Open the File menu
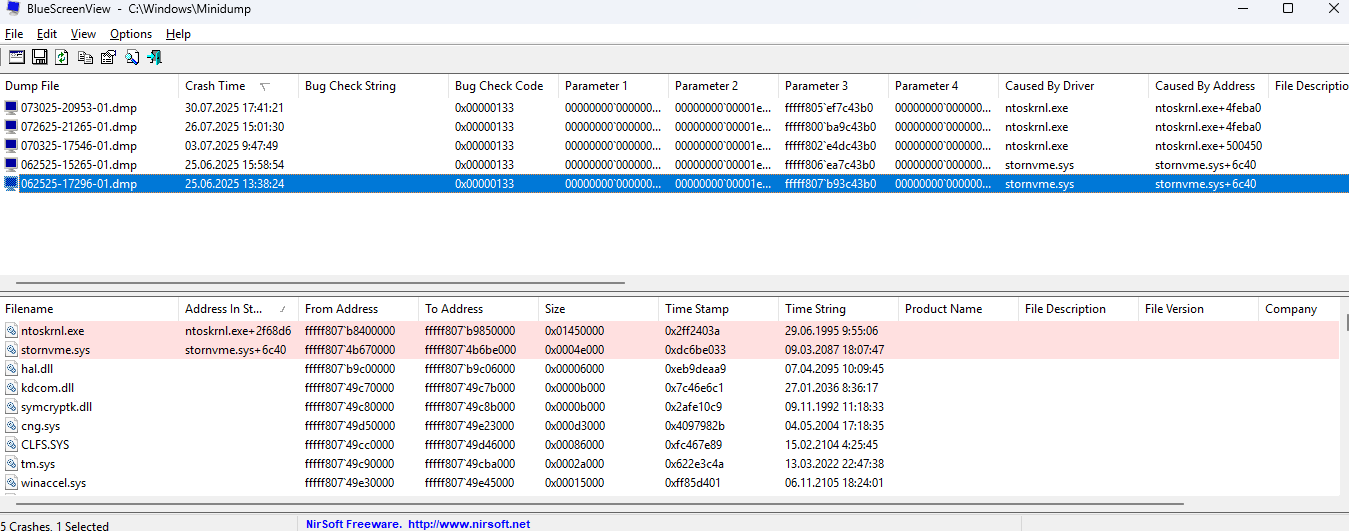 tap(14, 34)
